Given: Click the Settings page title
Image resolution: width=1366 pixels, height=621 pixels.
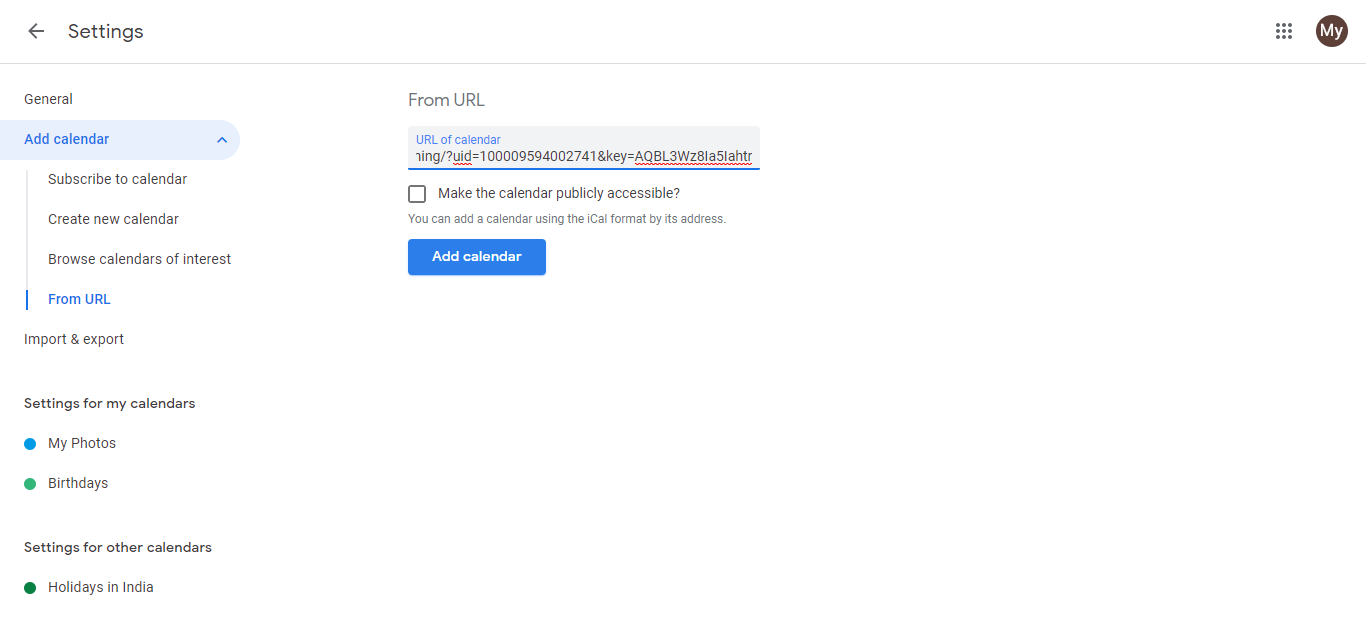Looking at the screenshot, I should (106, 31).
